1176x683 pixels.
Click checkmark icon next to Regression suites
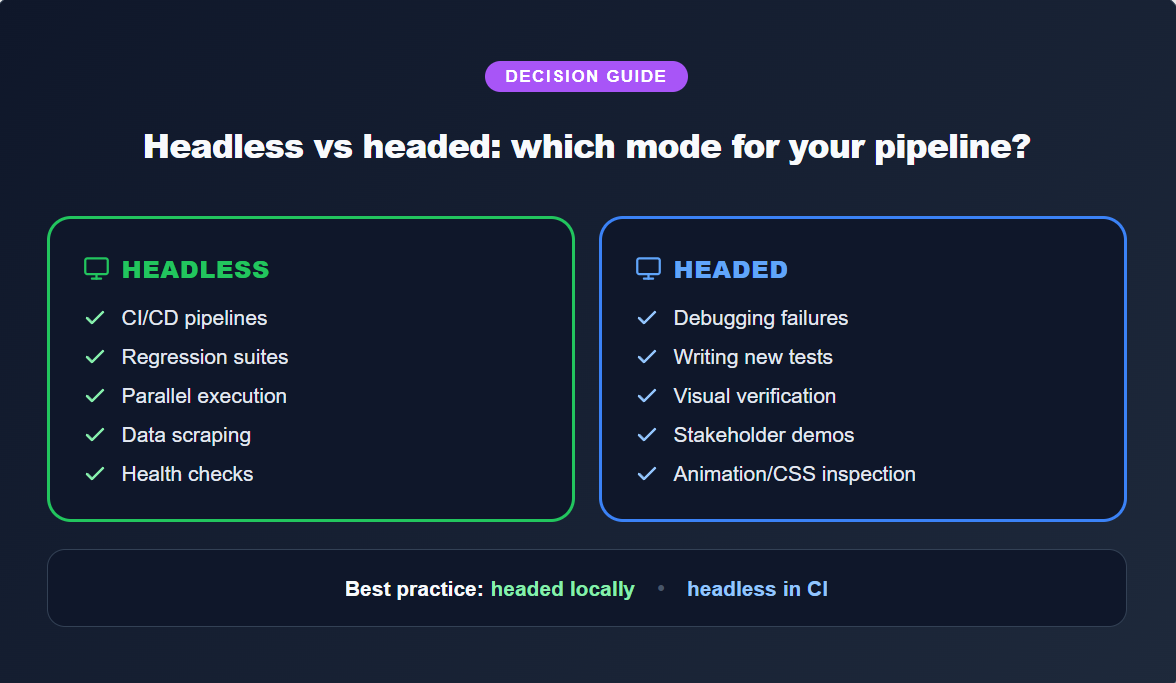(95, 357)
